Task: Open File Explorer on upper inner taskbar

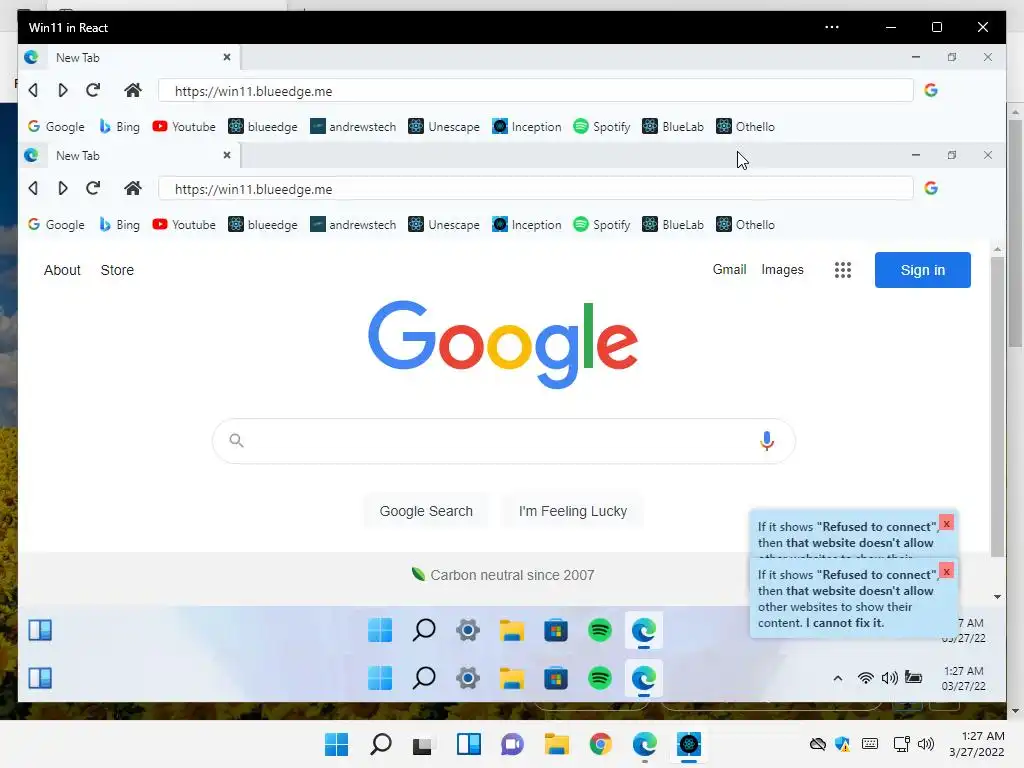Action: (x=511, y=630)
